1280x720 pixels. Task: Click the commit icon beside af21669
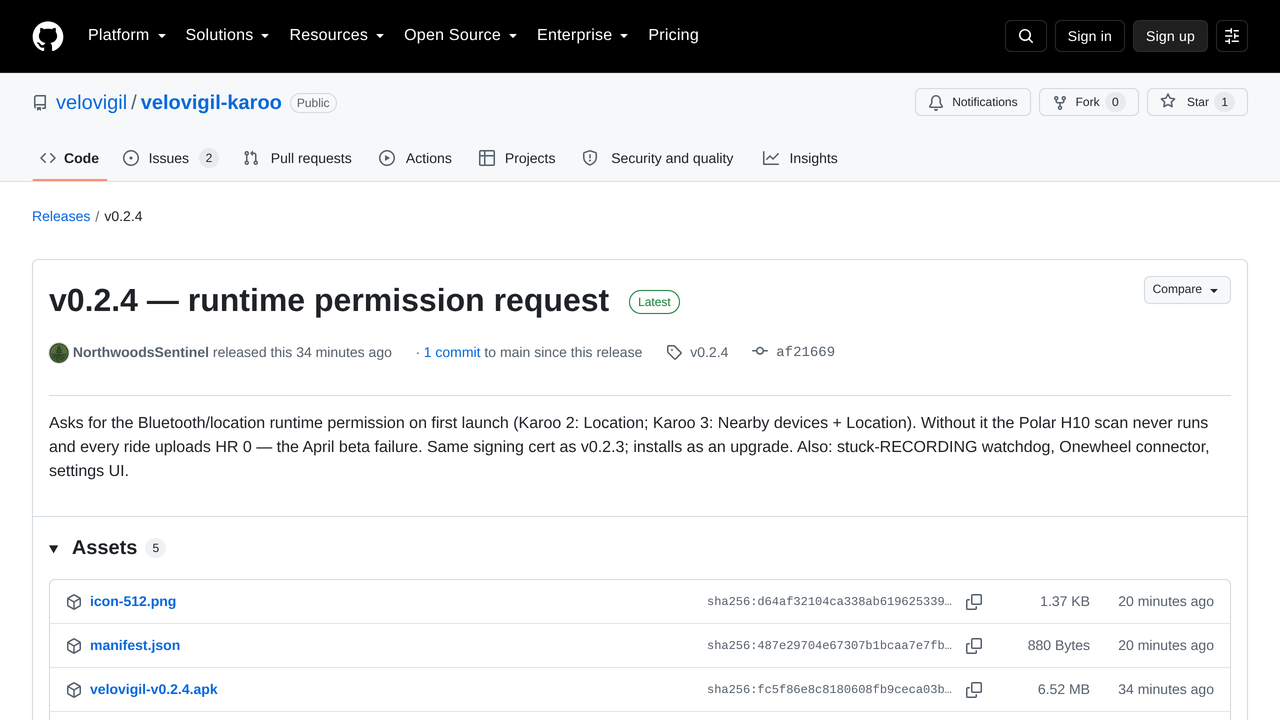click(x=760, y=352)
